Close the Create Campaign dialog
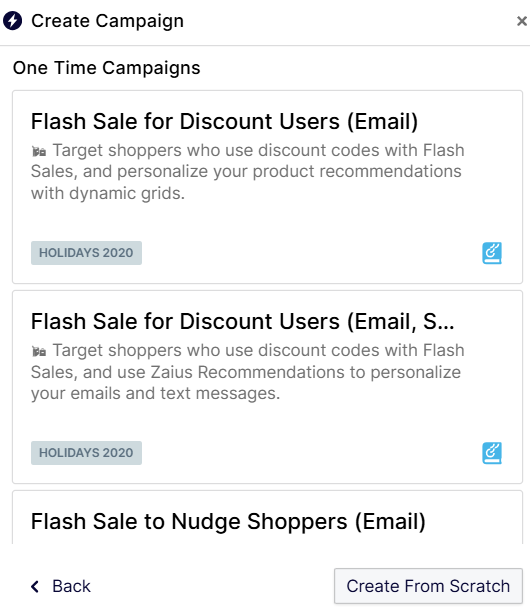This screenshot has height=616, width=530. [x=521, y=21]
